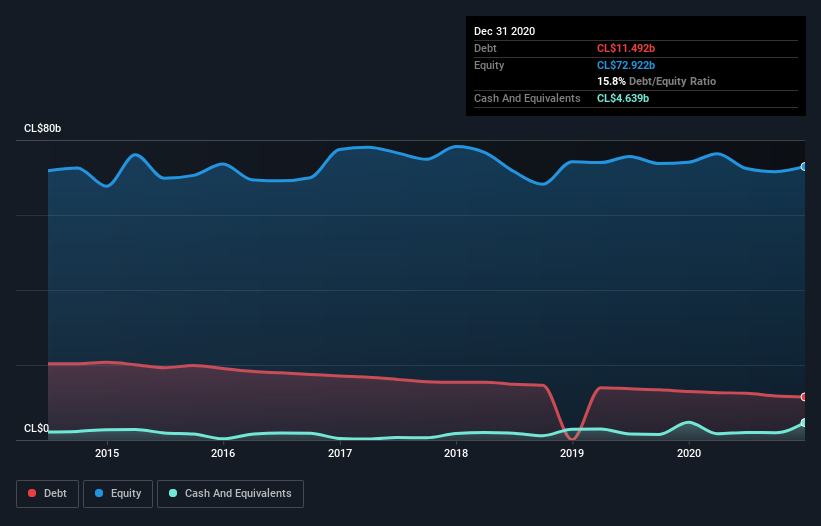821x526 pixels.
Task: Select the Debt endpoint marker at 2020 end
Action: (804, 397)
